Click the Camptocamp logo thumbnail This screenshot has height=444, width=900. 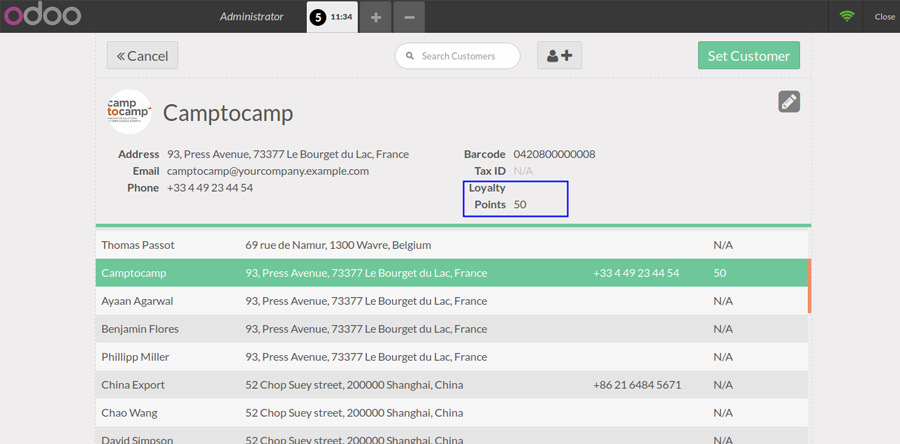click(x=129, y=112)
